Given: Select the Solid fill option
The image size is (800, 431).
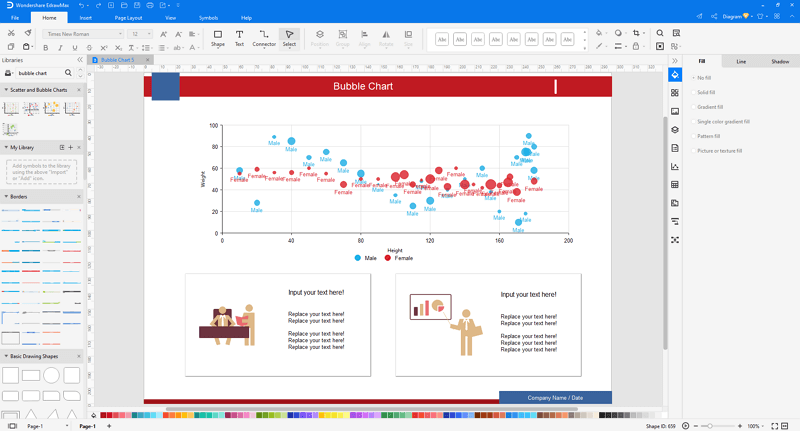Looking at the screenshot, I should tap(704, 92).
